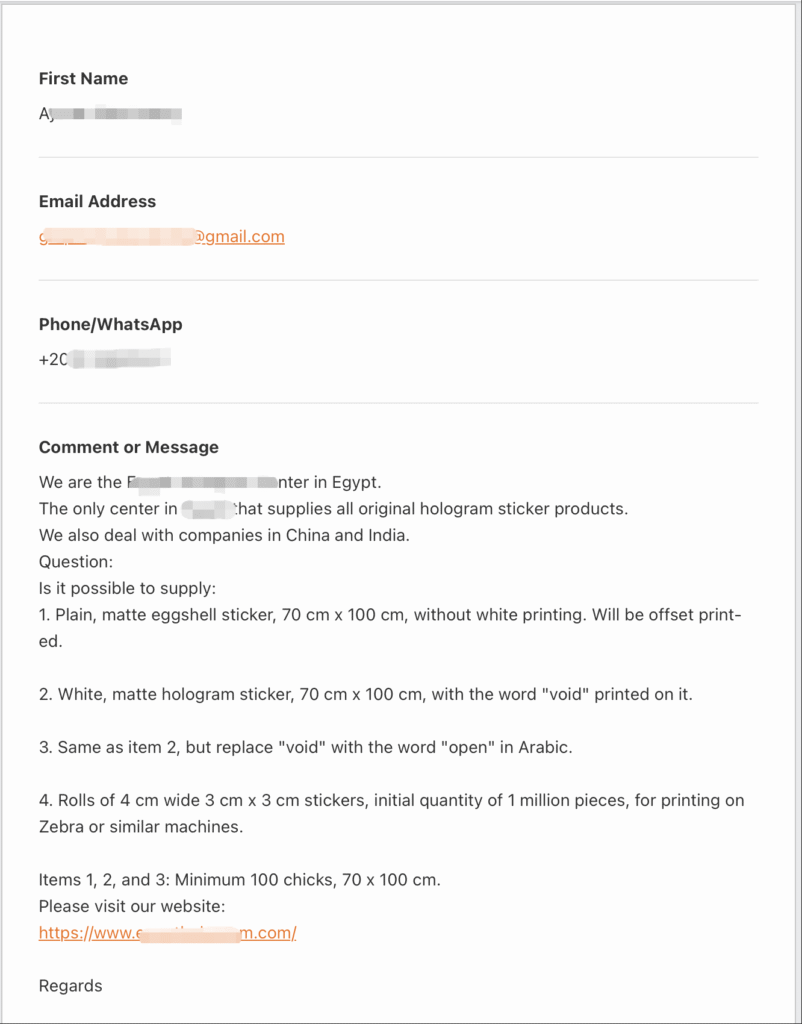This screenshot has width=802, height=1024.
Task: Click item 3 about the word "open" in Arabic
Action: (x=306, y=747)
